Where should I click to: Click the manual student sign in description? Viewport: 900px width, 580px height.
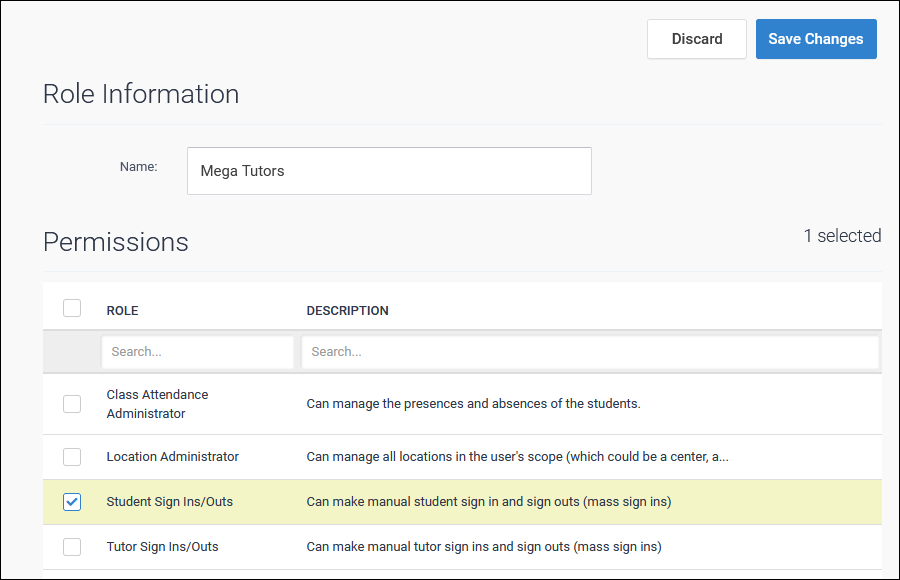click(488, 502)
